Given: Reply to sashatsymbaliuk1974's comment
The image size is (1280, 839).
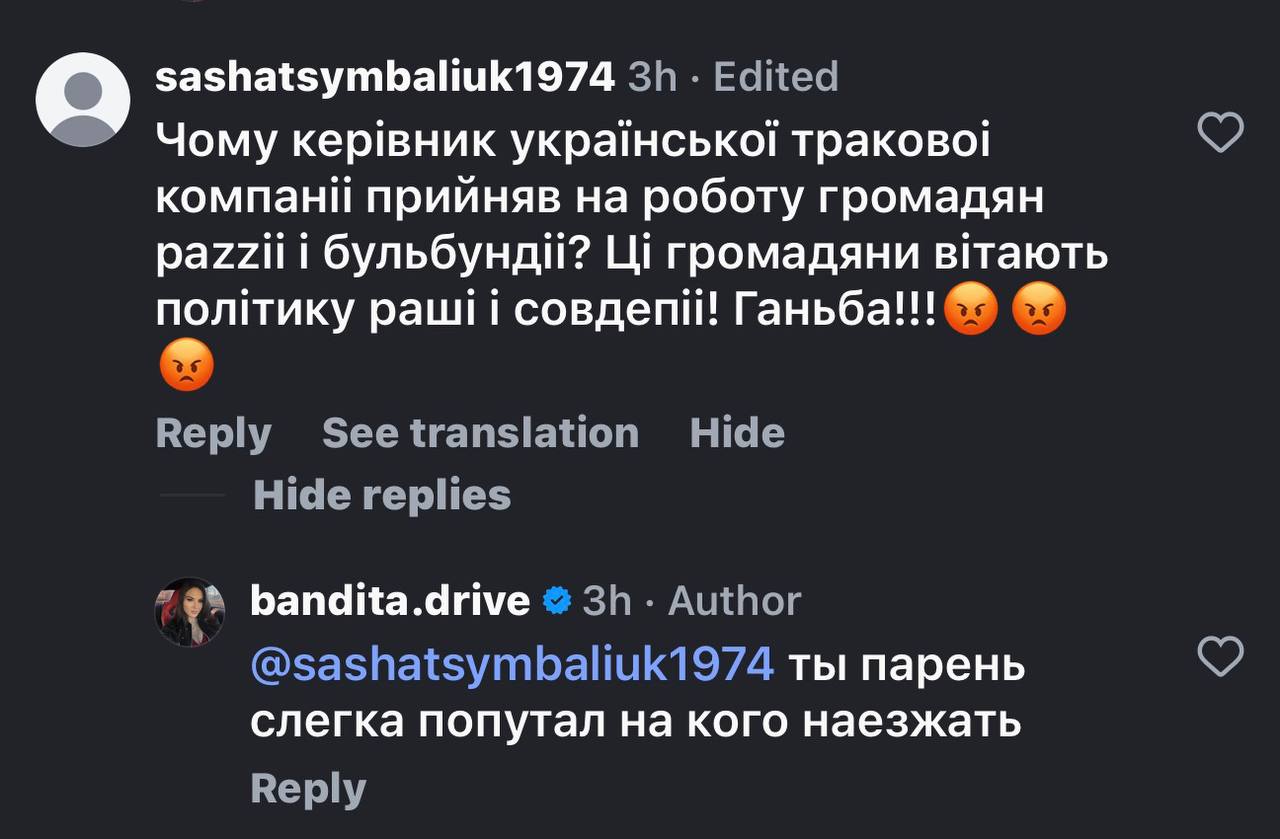Looking at the screenshot, I should pos(213,434).
